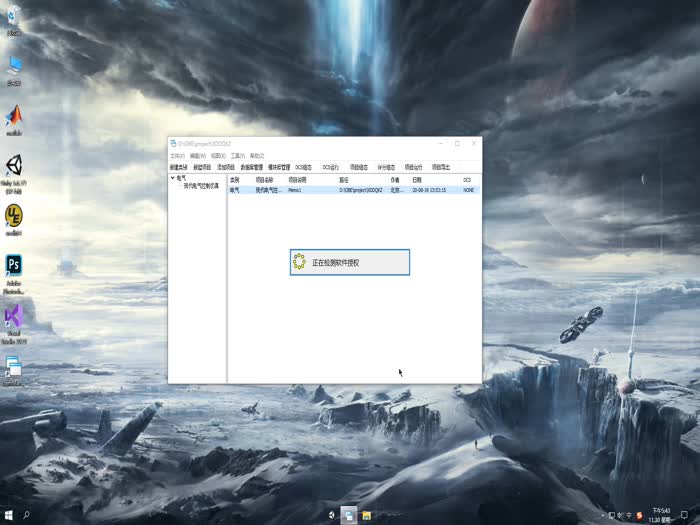Open the 帮助 menu
This screenshot has height=525, width=700.
click(x=257, y=156)
